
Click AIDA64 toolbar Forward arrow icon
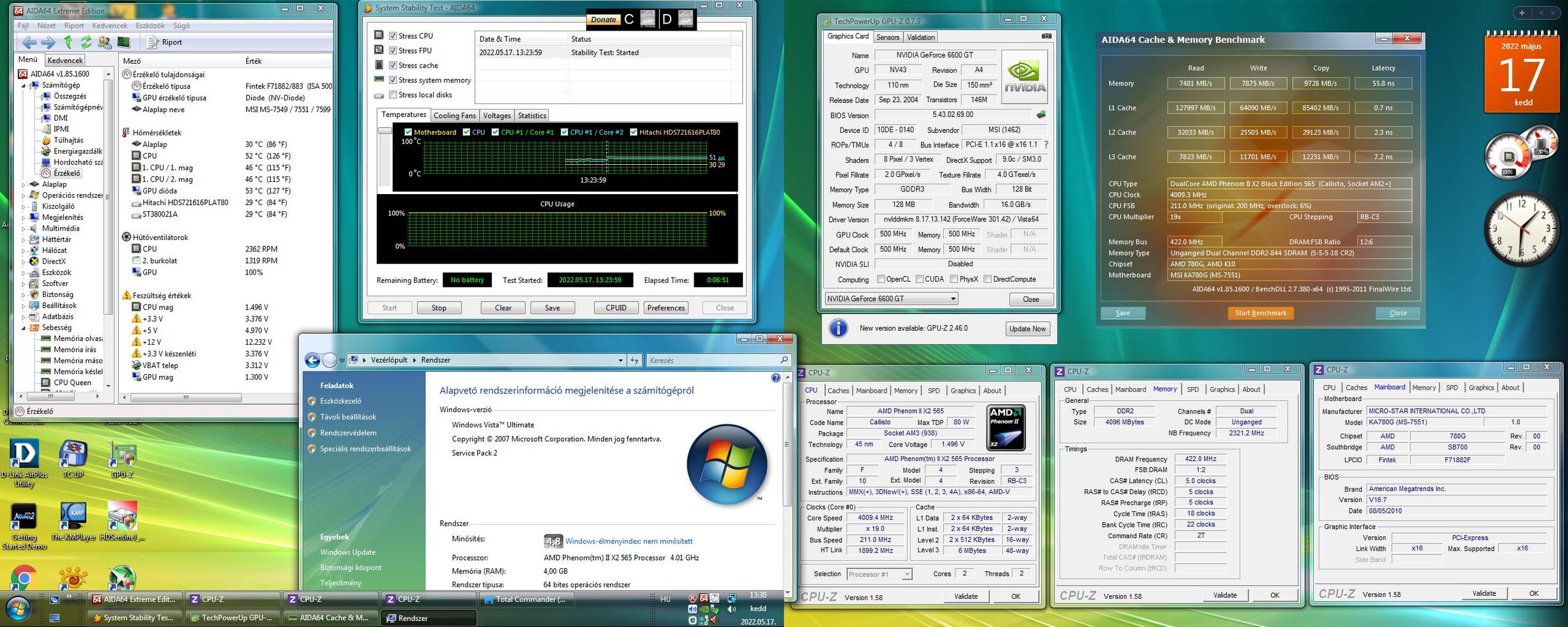48,42
